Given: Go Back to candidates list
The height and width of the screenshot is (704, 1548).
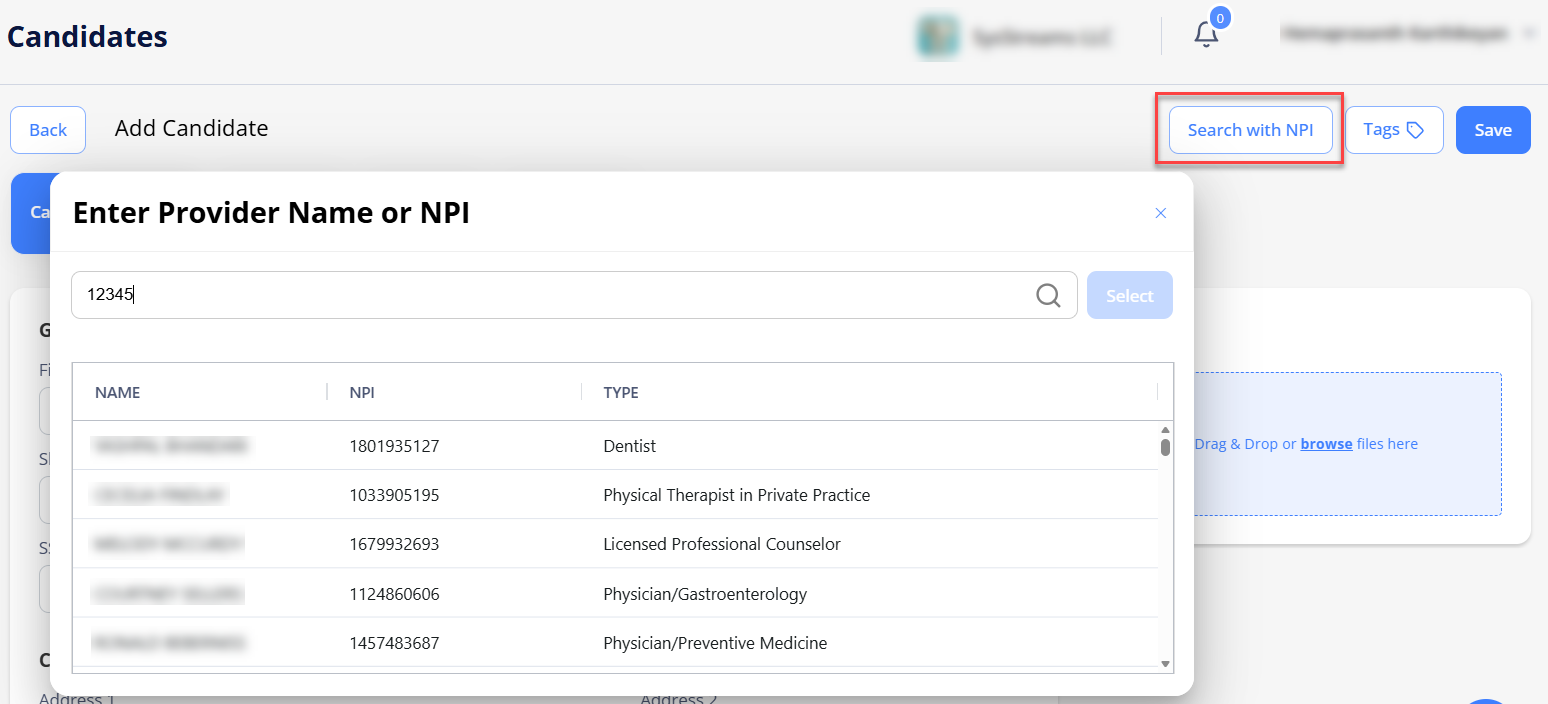Looking at the screenshot, I should pyautogui.click(x=48, y=130).
